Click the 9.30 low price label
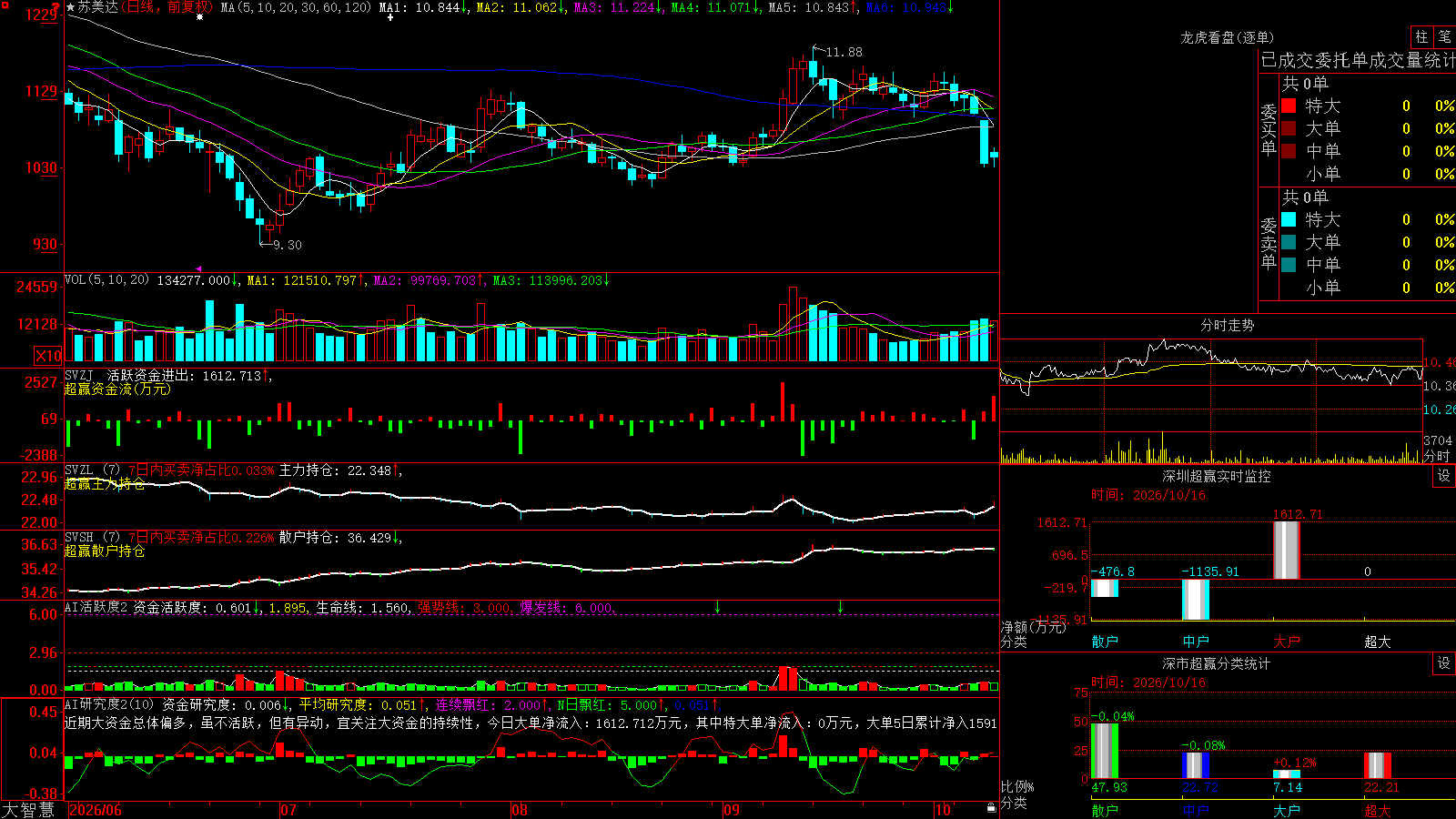Screen dimensions: 1456x819 tap(288, 245)
